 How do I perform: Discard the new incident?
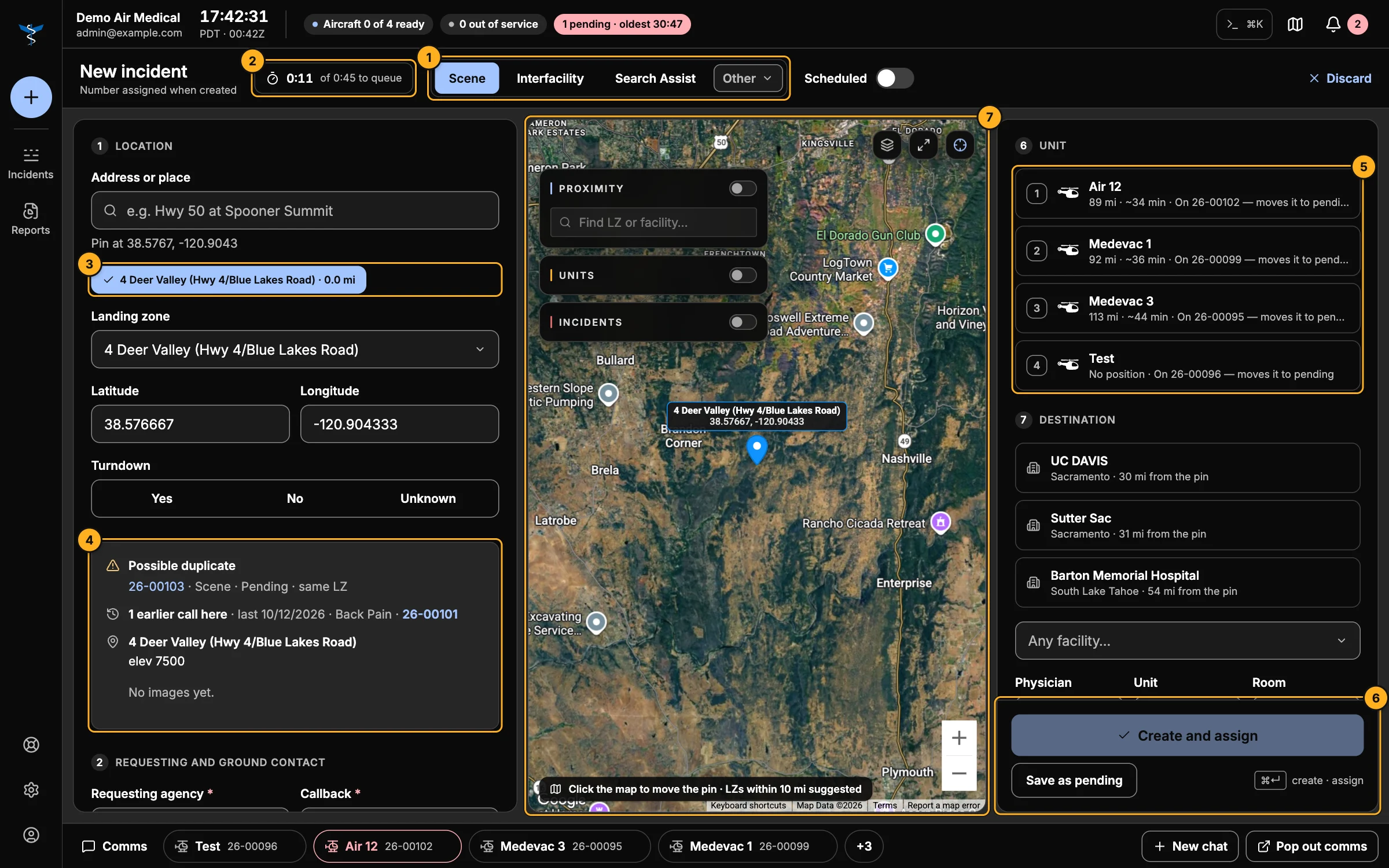[x=1340, y=78]
